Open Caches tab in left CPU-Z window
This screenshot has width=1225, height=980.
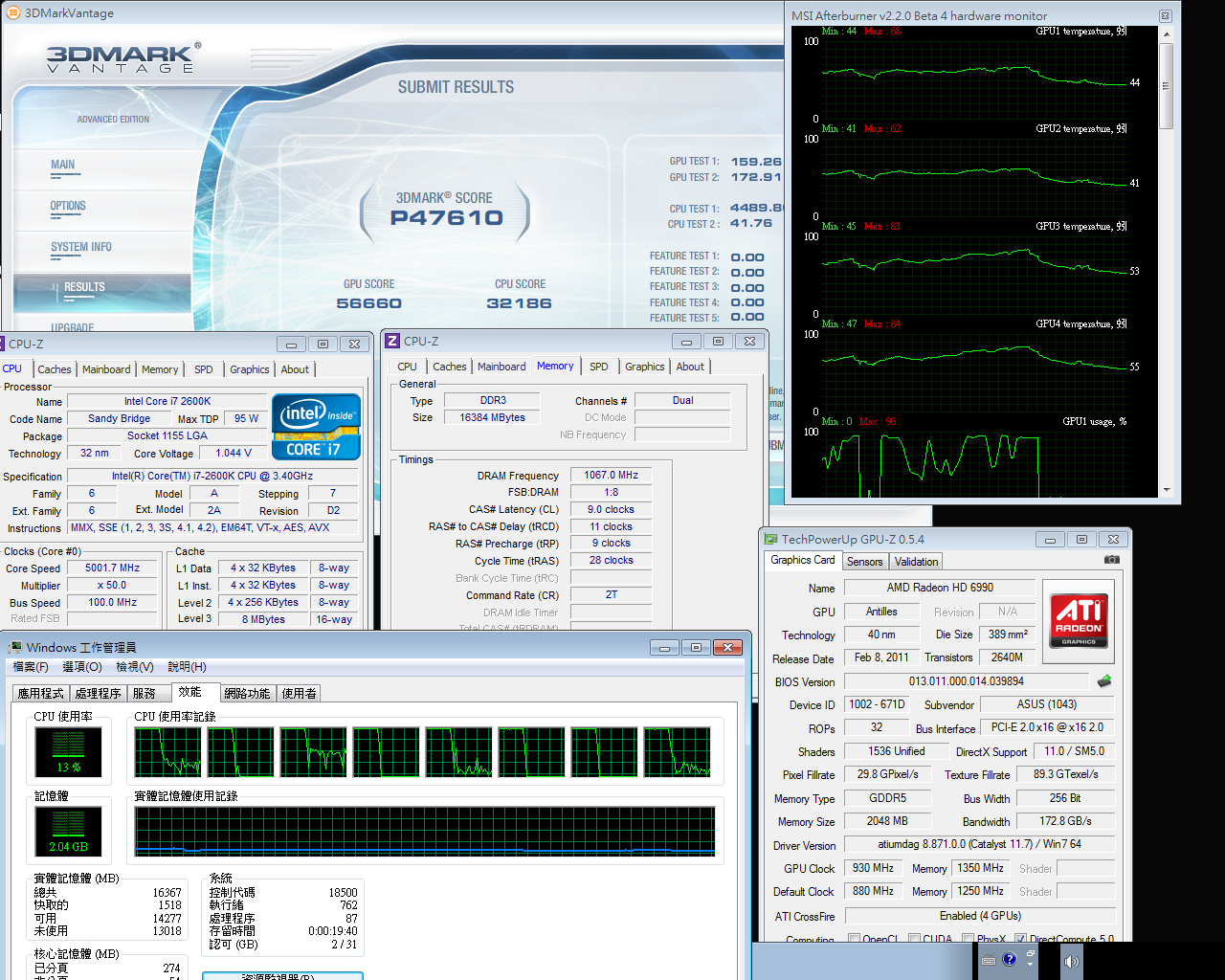pos(55,369)
